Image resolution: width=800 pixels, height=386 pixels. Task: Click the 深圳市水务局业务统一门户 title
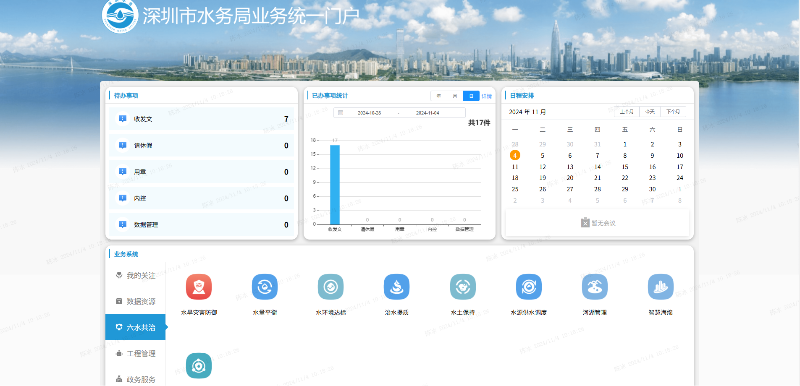click(x=251, y=16)
